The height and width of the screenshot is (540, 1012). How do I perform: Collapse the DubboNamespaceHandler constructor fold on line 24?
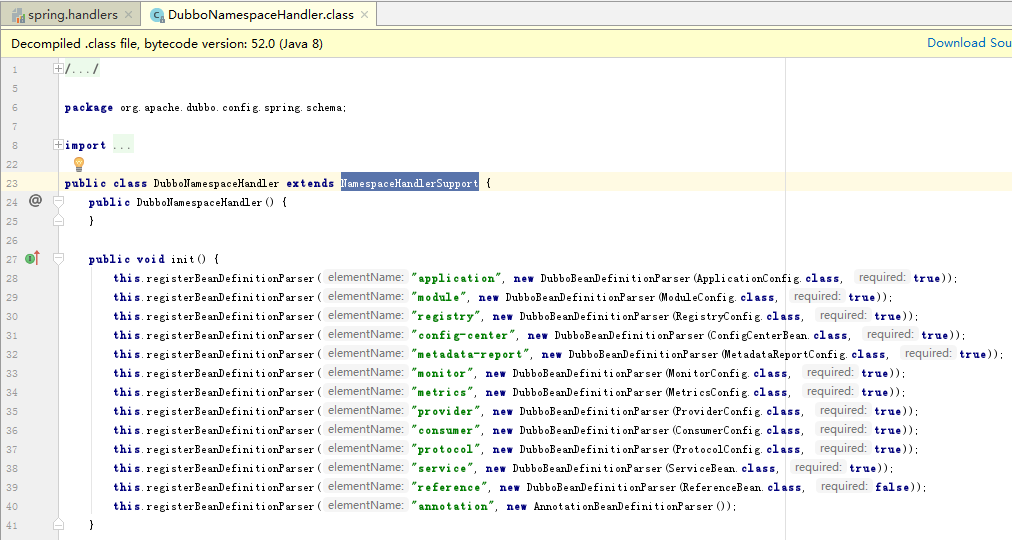[x=58, y=202]
